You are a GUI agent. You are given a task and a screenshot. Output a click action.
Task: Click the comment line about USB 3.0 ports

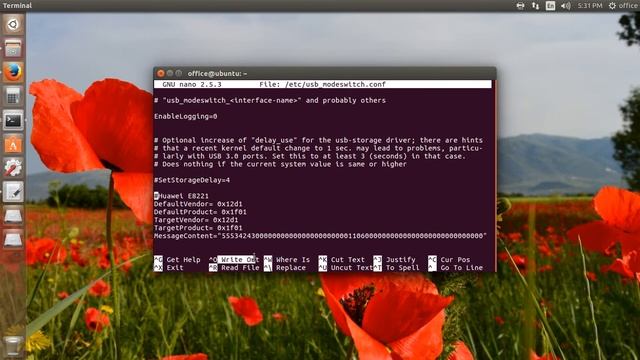pyautogui.click(x=310, y=156)
